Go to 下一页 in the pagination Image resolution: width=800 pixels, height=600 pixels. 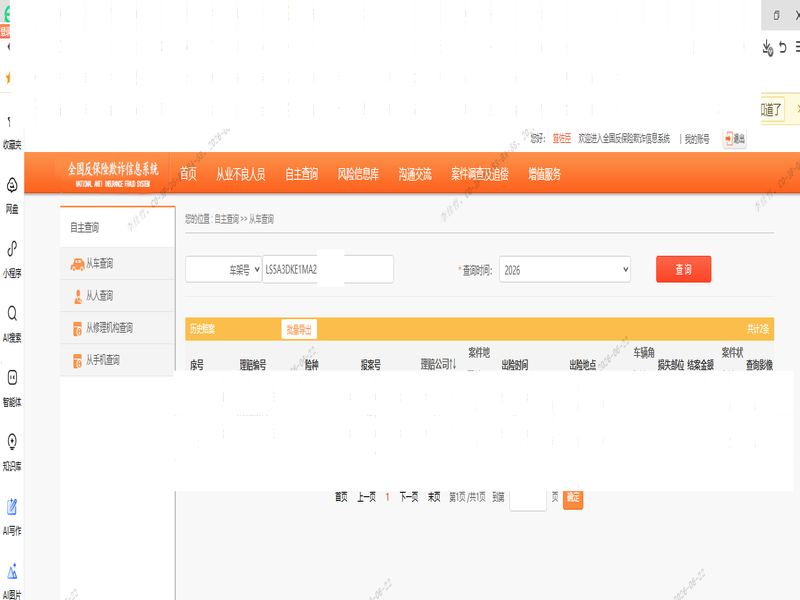pyautogui.click(x=409, y=497)
